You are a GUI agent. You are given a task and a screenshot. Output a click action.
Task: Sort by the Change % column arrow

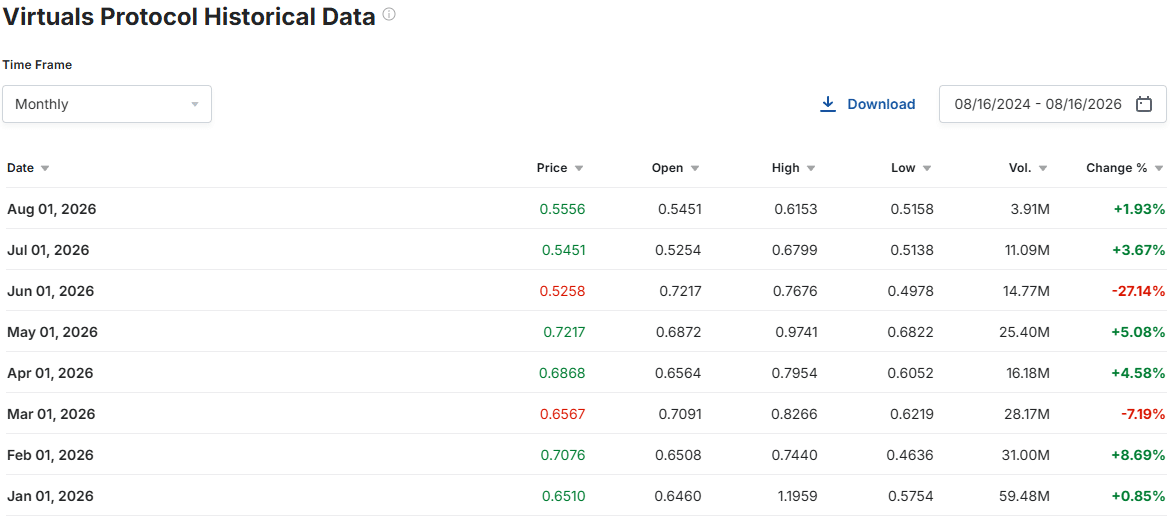click(x=1160, y=169)
